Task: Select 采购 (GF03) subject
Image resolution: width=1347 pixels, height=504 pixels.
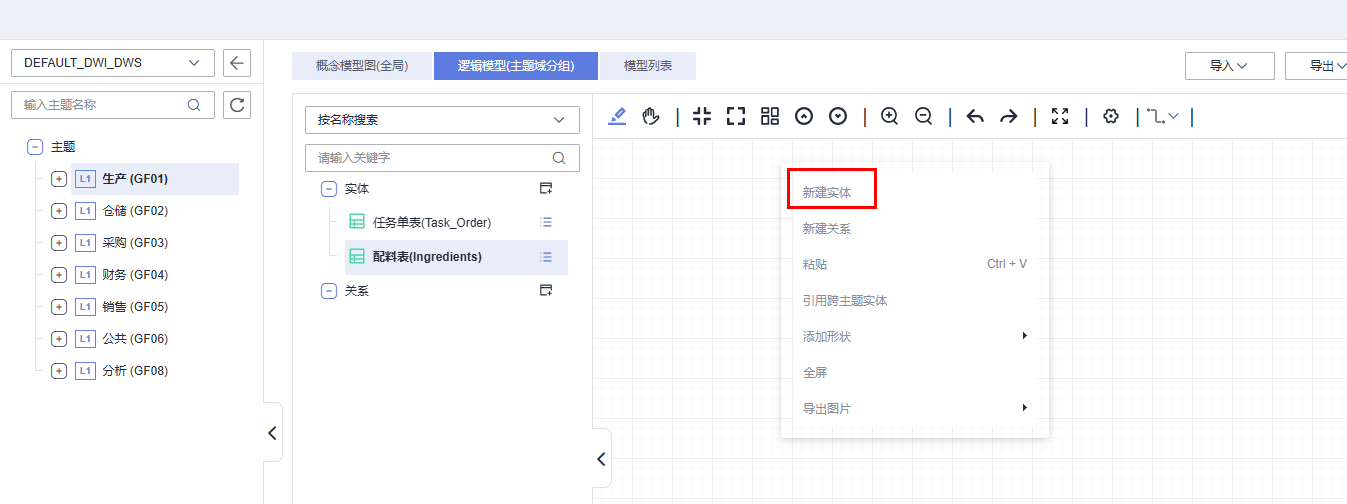Action: (x=135, y=243)
